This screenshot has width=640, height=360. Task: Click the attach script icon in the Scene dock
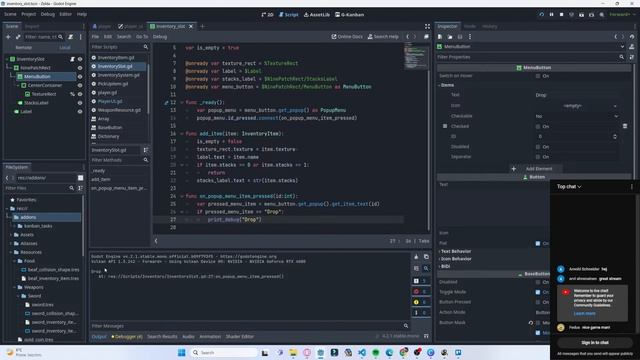click(x=71, y=37)
